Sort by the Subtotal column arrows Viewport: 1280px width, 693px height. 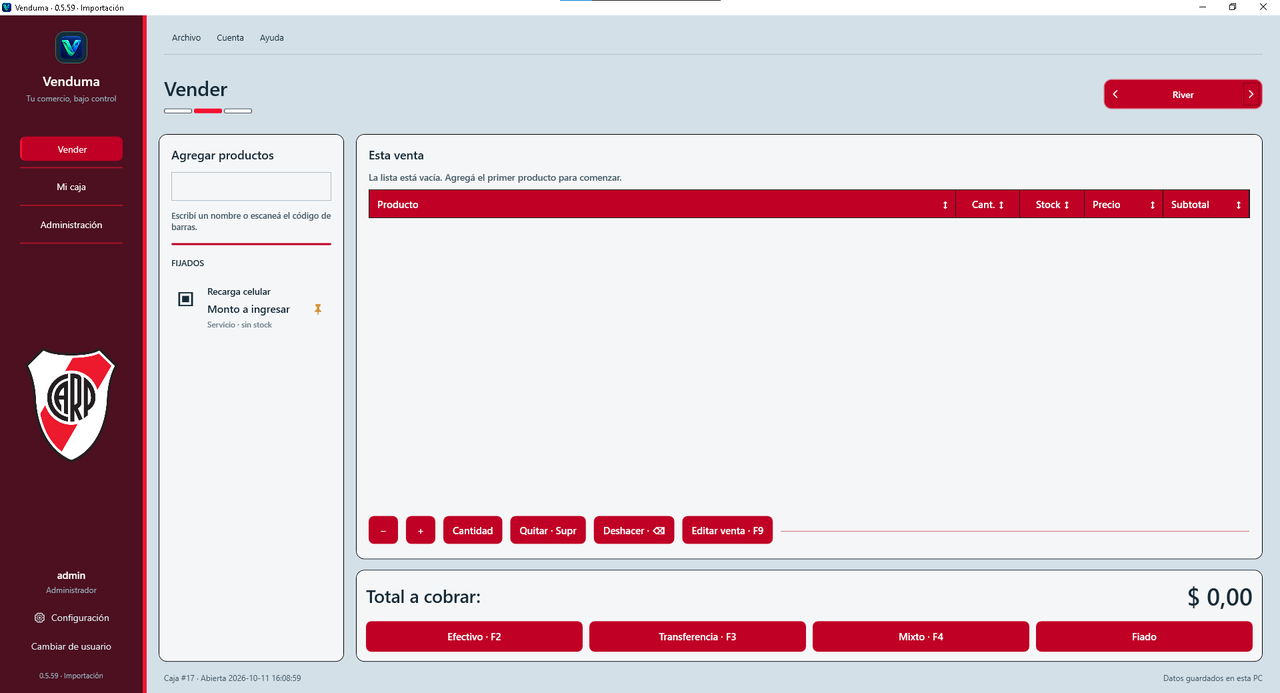point(1238,204)
